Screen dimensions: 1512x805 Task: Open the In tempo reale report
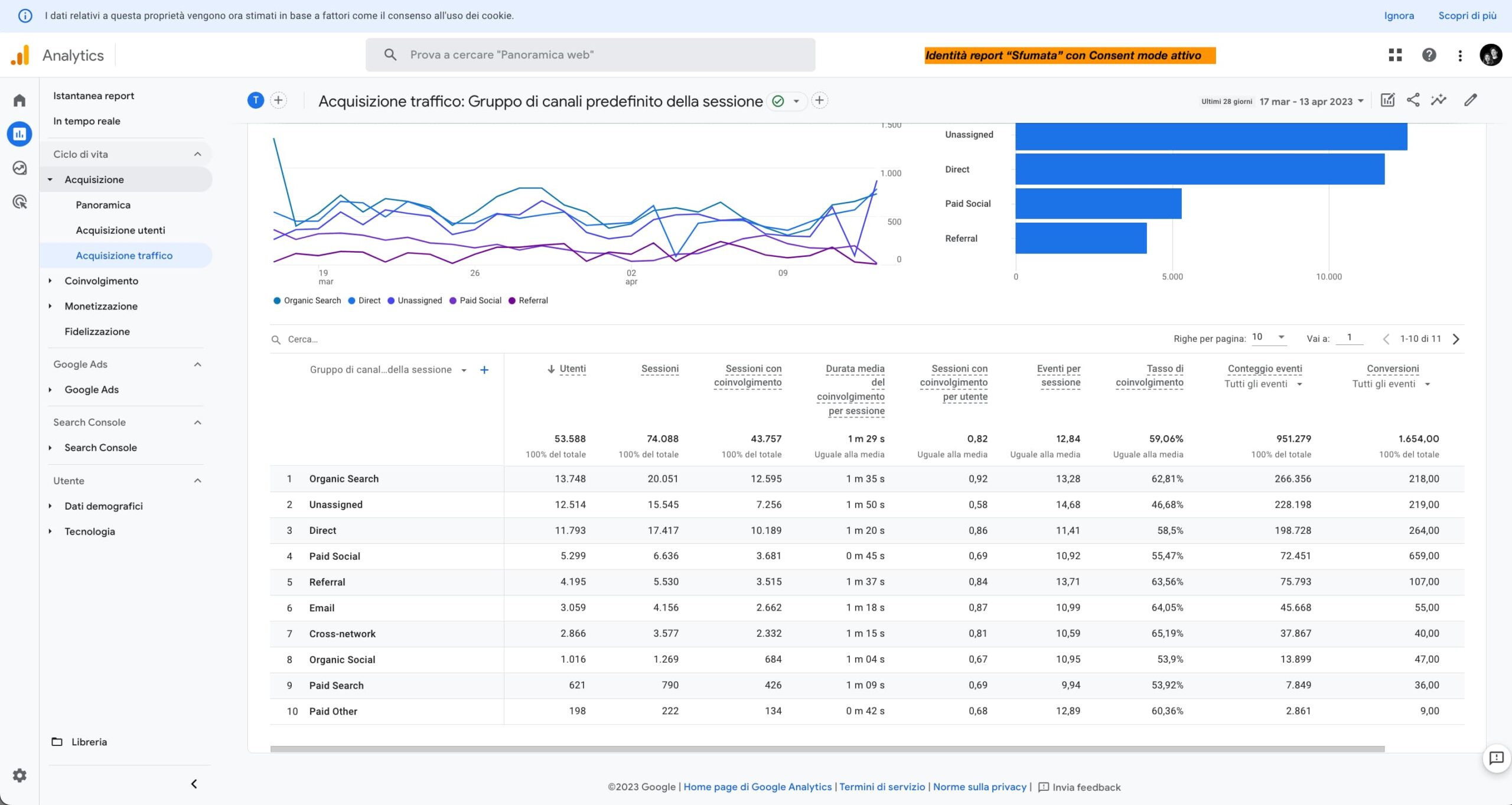pyautogui.click(x=87, y=121)
